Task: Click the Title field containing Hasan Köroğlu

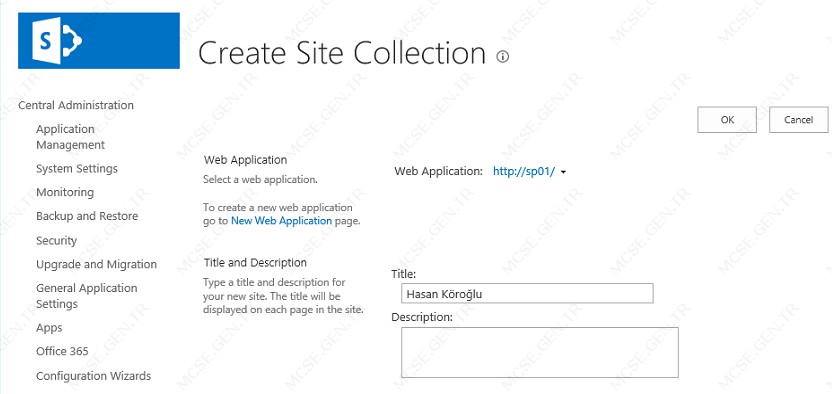Action: [x=527, y=293]
